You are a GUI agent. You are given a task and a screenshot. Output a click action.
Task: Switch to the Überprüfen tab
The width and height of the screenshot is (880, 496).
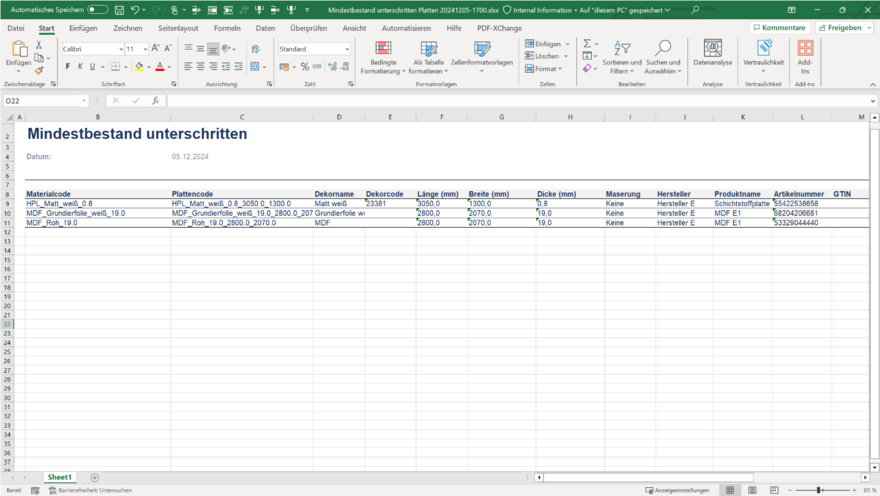click(x=308, y=28)
